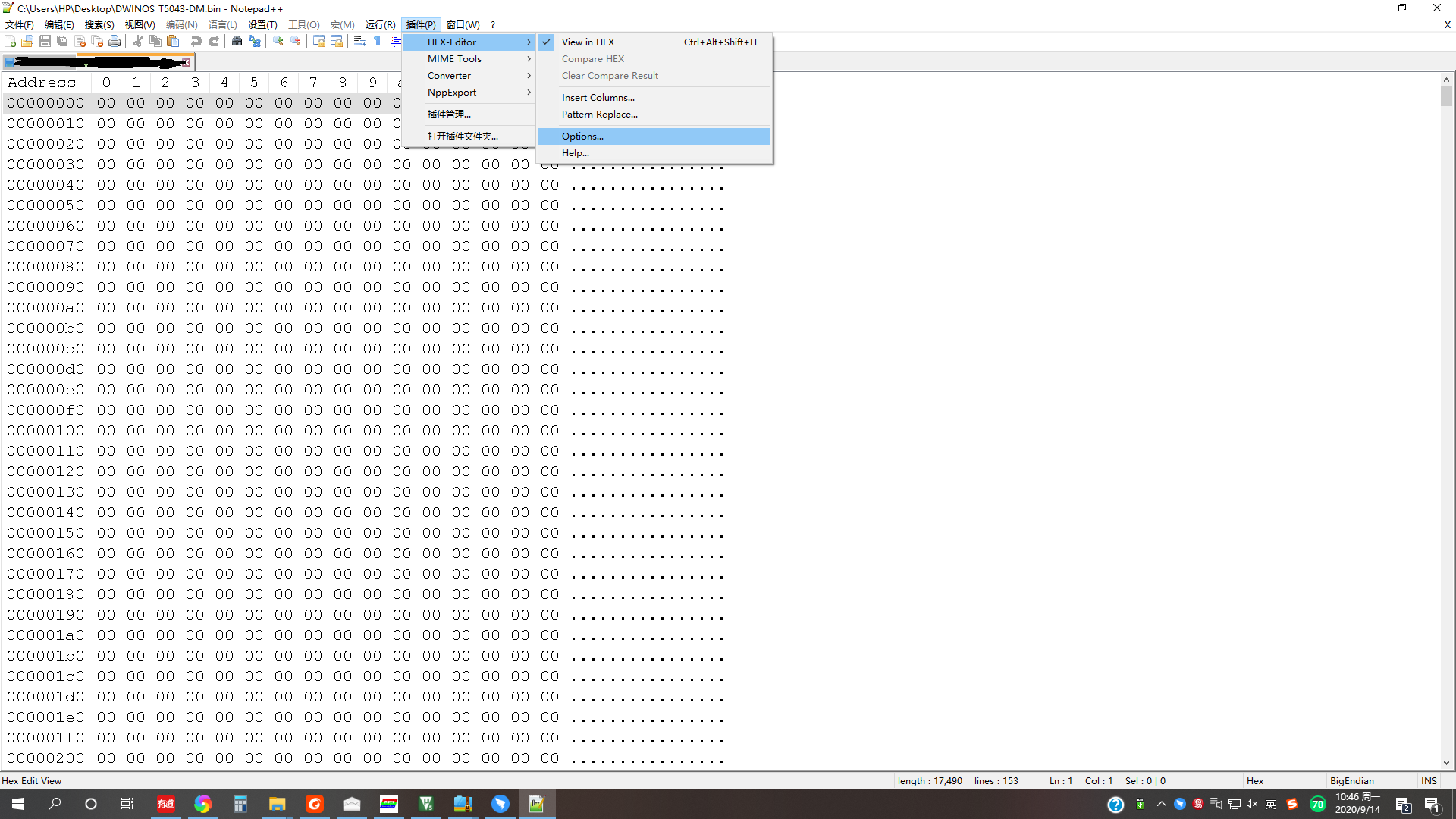Click the New file toolbar icon
Screen dimensions: 1456x819
11,41
